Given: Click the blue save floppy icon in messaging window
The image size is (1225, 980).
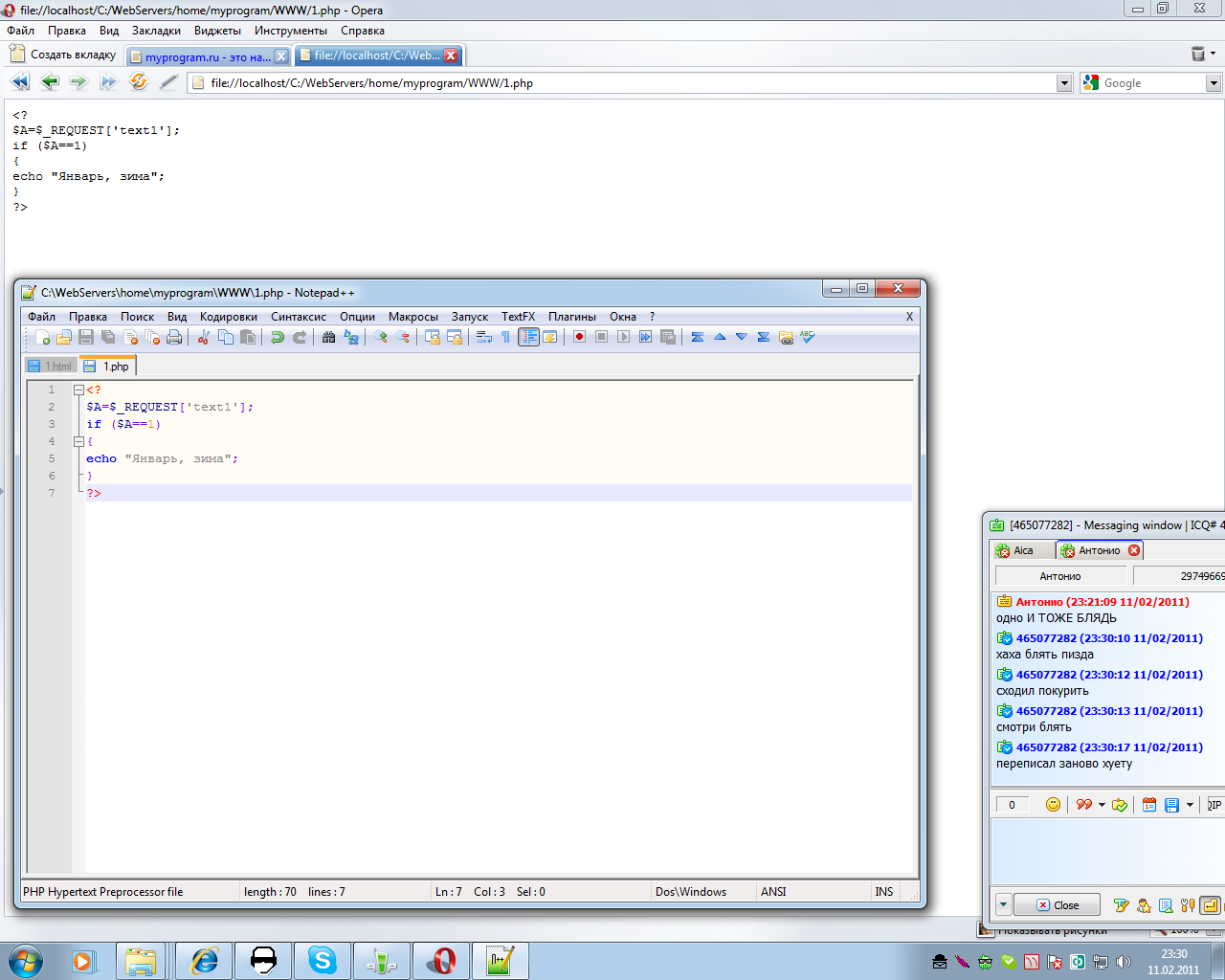Looking at the screenshot, I should [x=1171, y=805].
